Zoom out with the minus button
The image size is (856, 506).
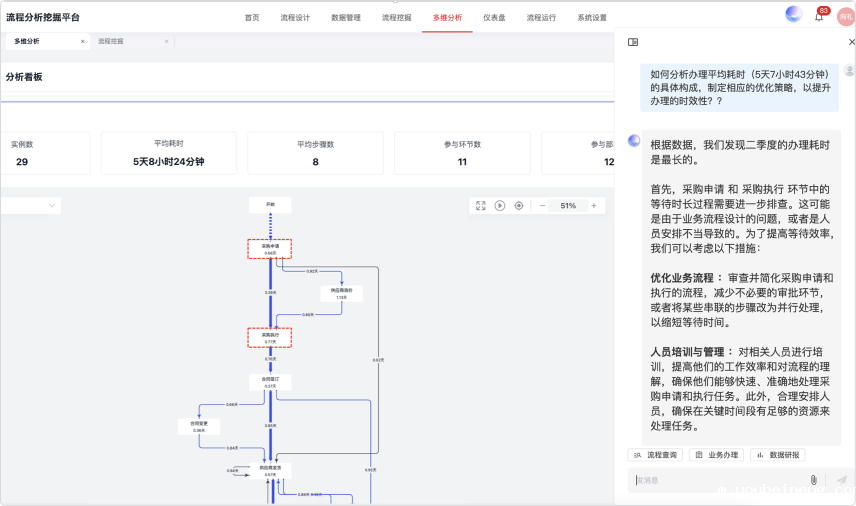point(543,205)
